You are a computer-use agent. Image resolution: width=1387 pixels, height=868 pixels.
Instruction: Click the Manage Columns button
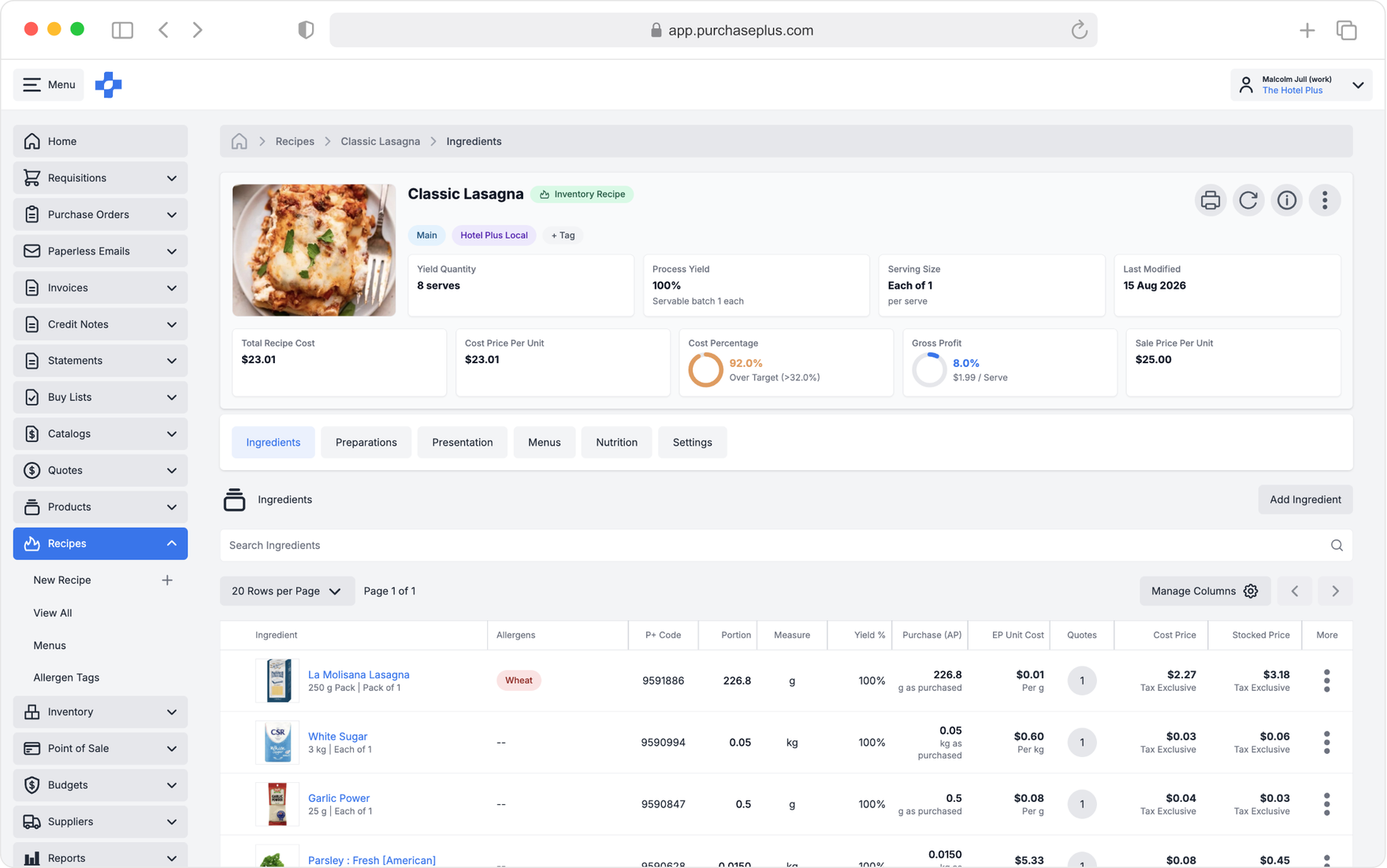click(x=1204, y=591)
